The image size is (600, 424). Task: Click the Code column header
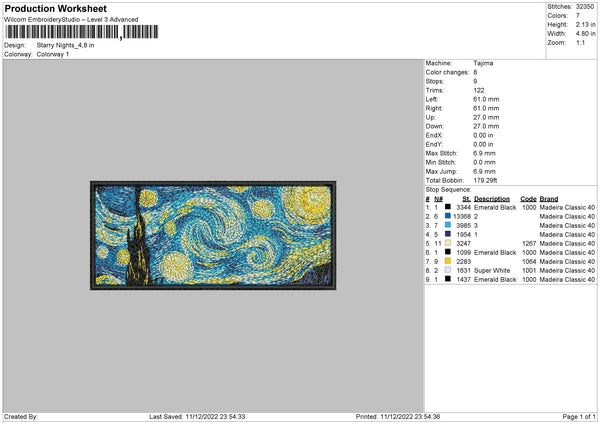[528, 199]
